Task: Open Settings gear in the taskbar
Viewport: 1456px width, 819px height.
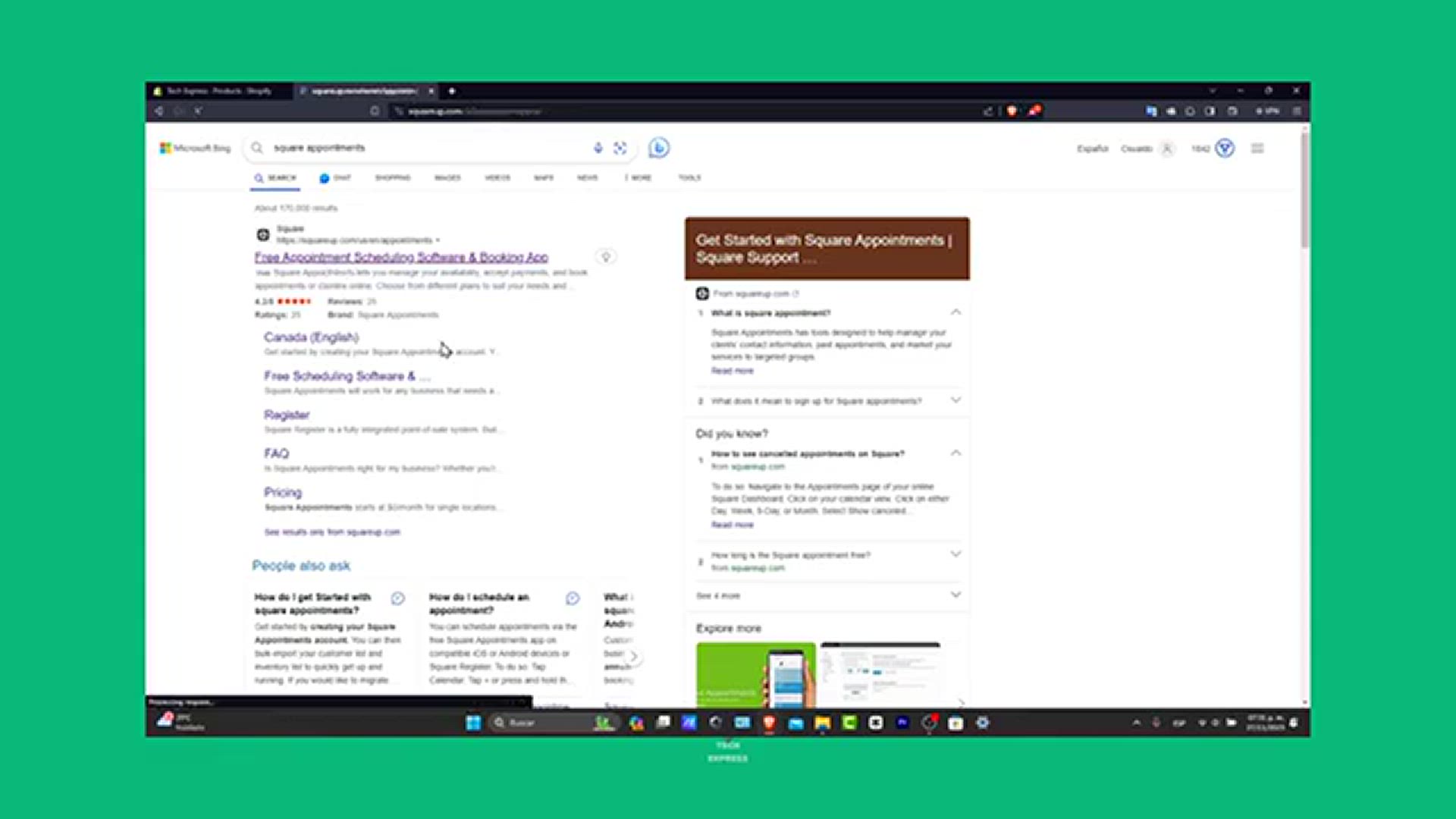Action: point(983,723)
